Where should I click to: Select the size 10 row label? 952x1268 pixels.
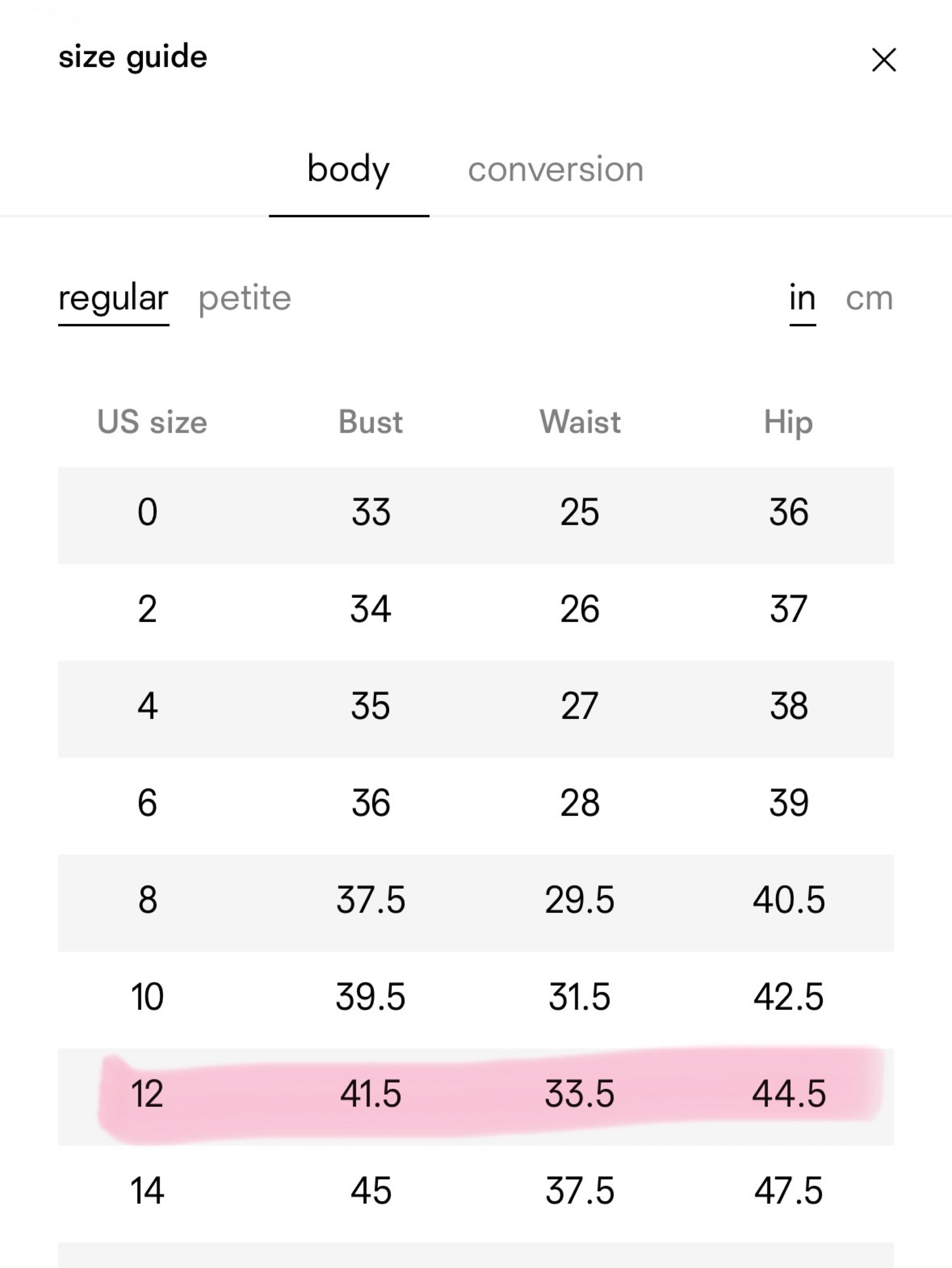pyautogui.click(x=147, y=996)
